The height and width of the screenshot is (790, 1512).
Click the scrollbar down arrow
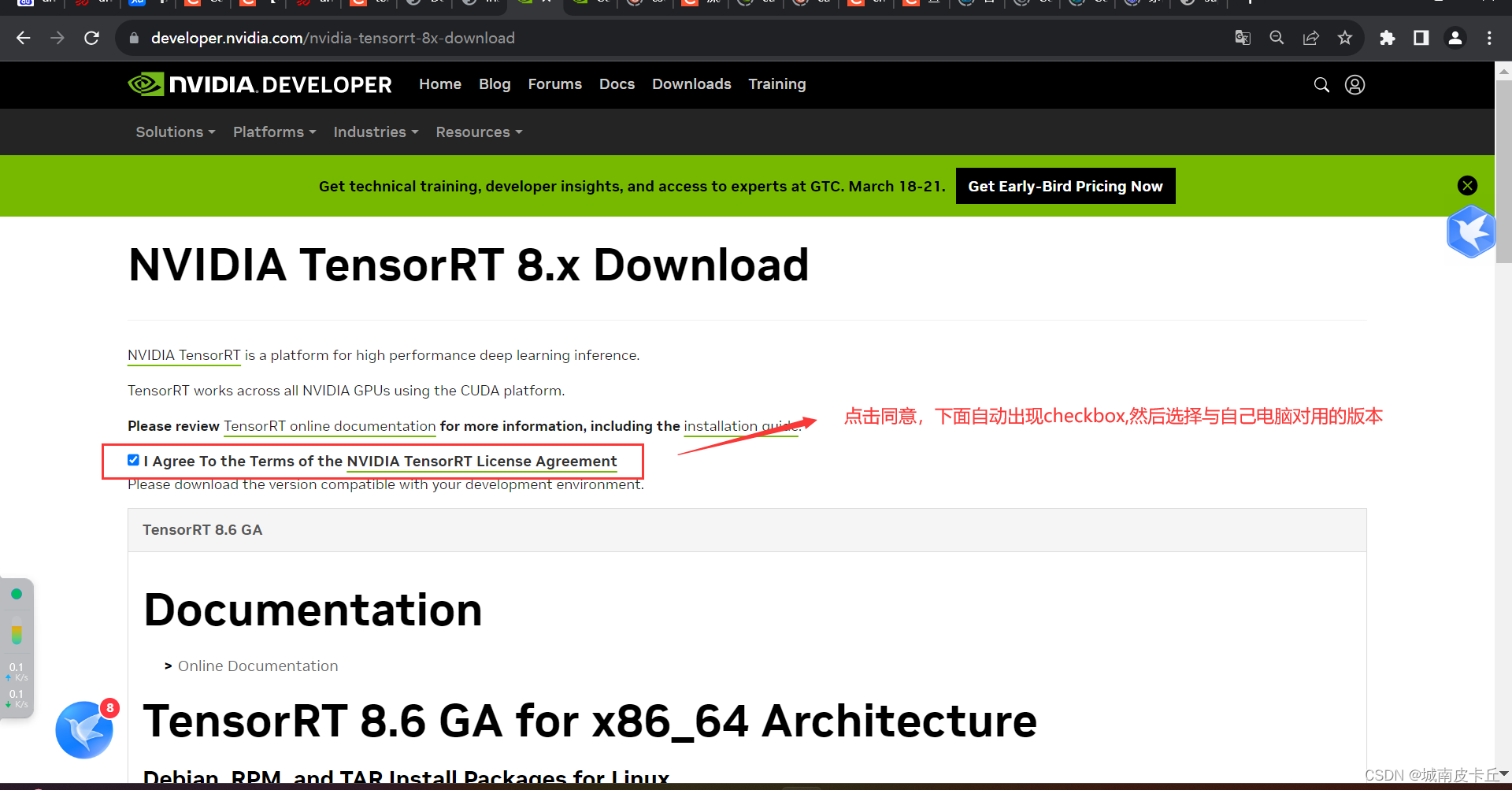pyautogui.click(x=1503, y=775)
